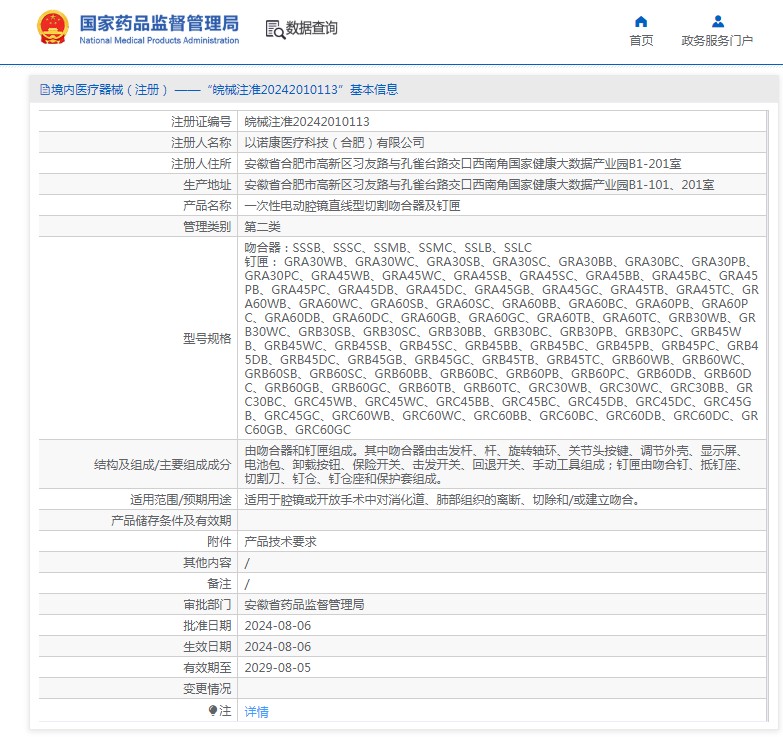Click the 注册人住所 address value
783x737 pixels.
(x=462, y=164)
